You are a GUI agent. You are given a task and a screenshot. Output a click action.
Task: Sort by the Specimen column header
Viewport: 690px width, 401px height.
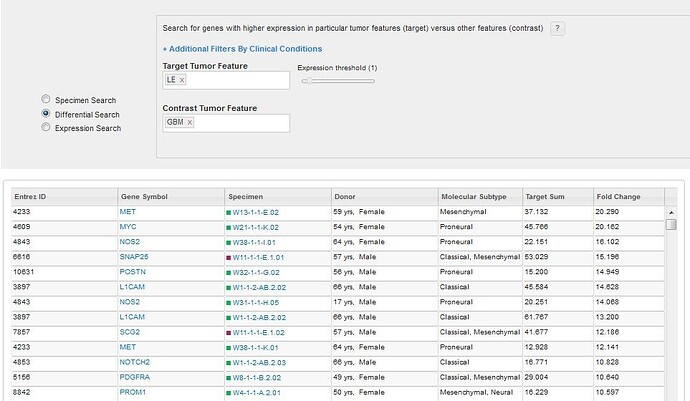click(278, 197)
